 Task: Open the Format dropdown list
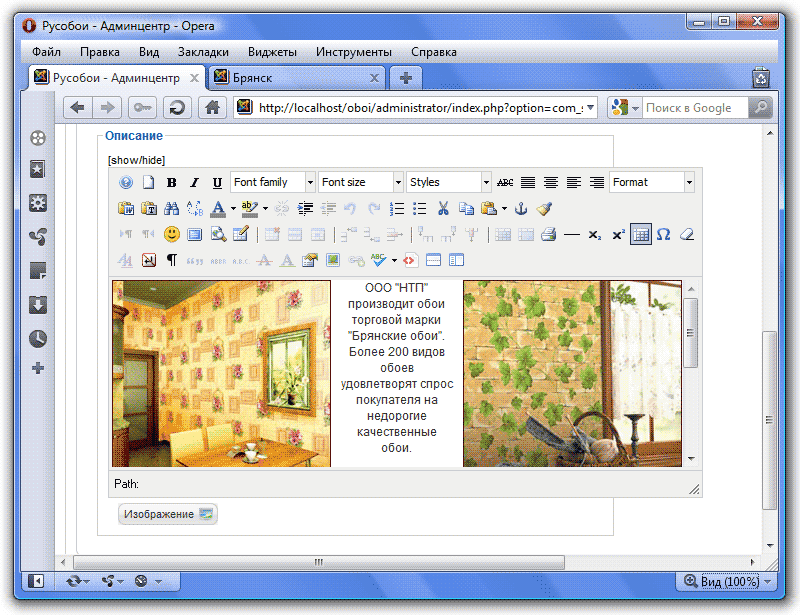[652, 183]
